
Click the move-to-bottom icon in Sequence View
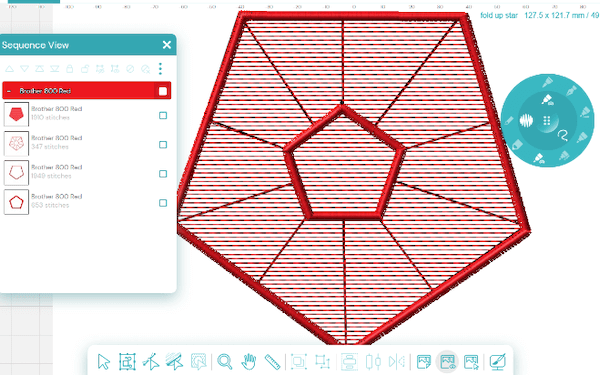[x=55, y=69]
